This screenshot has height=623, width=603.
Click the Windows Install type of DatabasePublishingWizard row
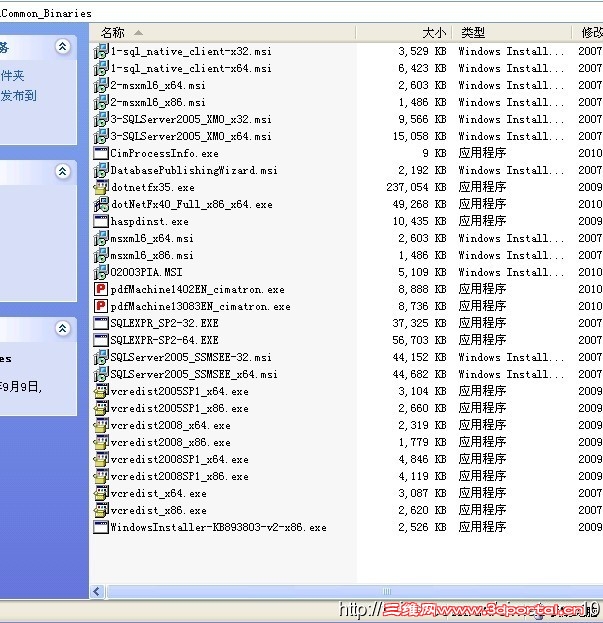click(511, 170)
